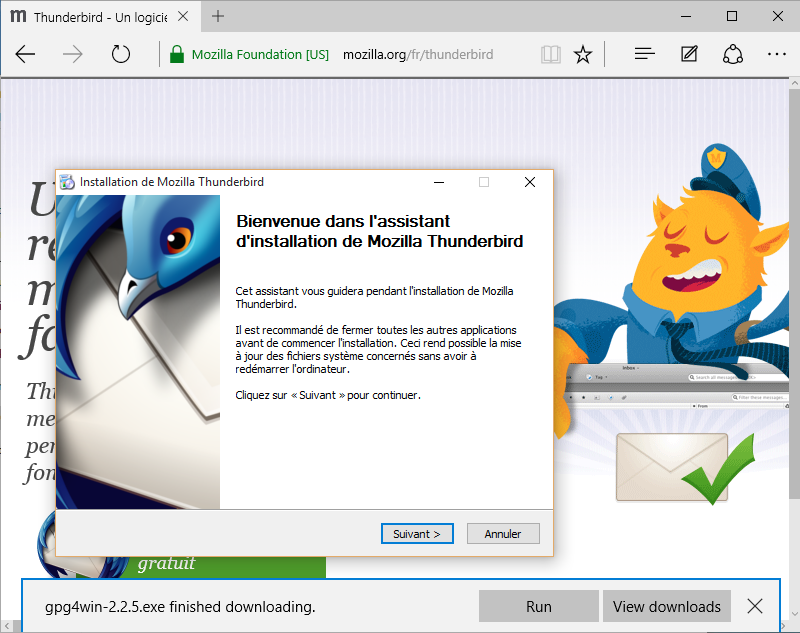The height and width of the screenshot is (633, 800).
Task: Dismiss the download notification bar
Action: (755, 606)
